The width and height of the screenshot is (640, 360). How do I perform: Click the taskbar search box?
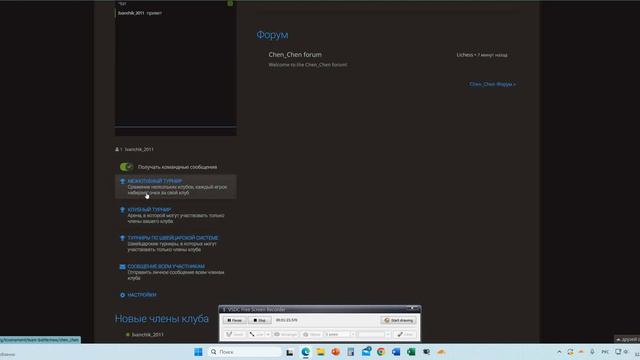coord(245,352)
